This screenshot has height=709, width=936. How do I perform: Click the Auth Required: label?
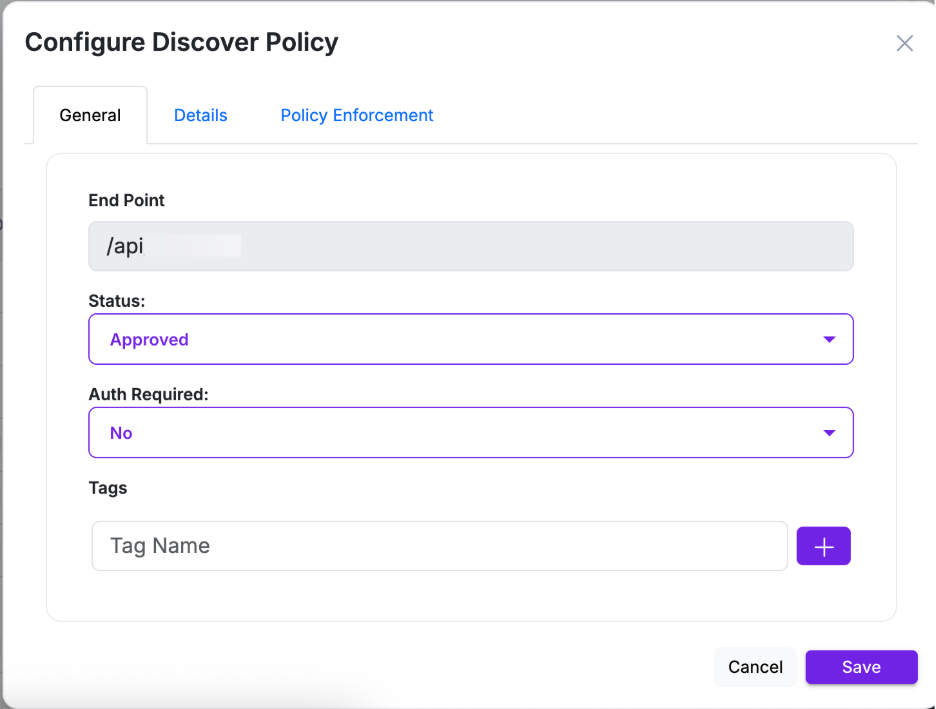point(148,394)
